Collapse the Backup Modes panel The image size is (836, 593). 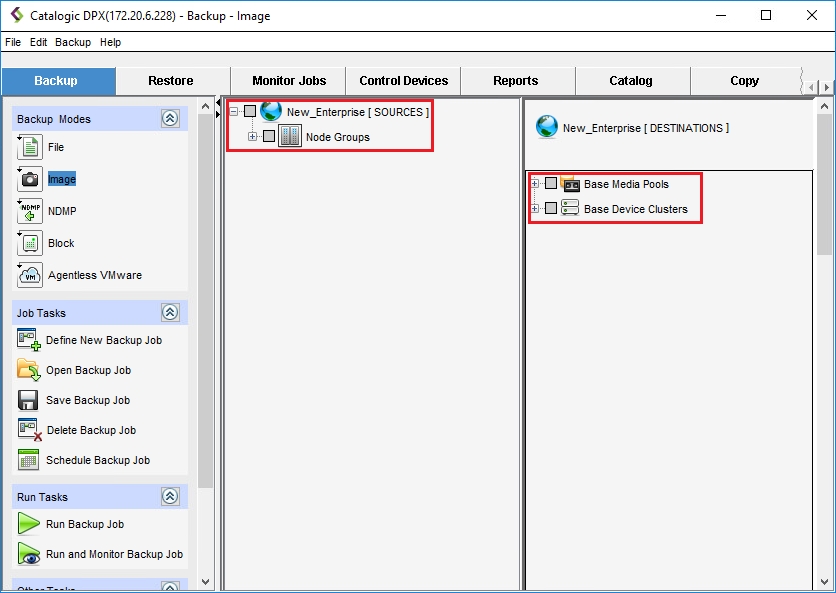click(x=170, y=119)
